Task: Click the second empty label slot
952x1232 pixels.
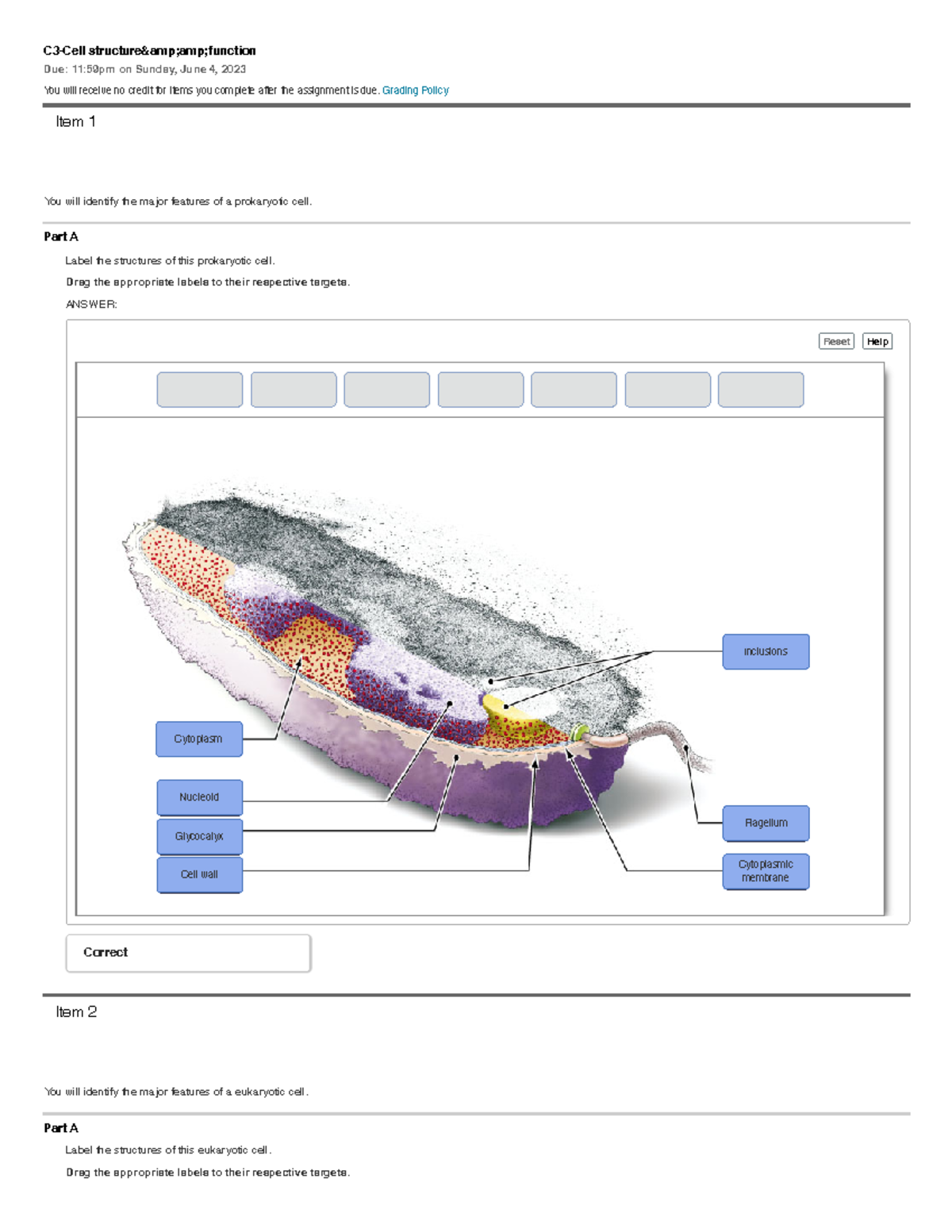Action: [294, 390]
